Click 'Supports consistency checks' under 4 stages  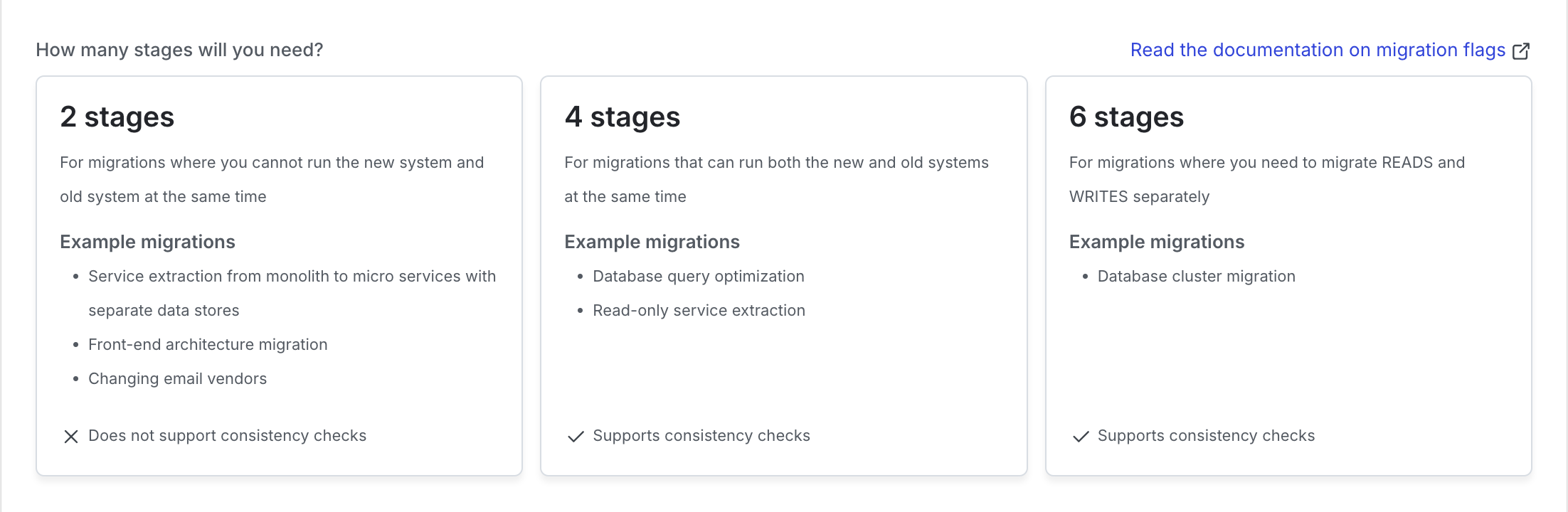tap(701, 435)
